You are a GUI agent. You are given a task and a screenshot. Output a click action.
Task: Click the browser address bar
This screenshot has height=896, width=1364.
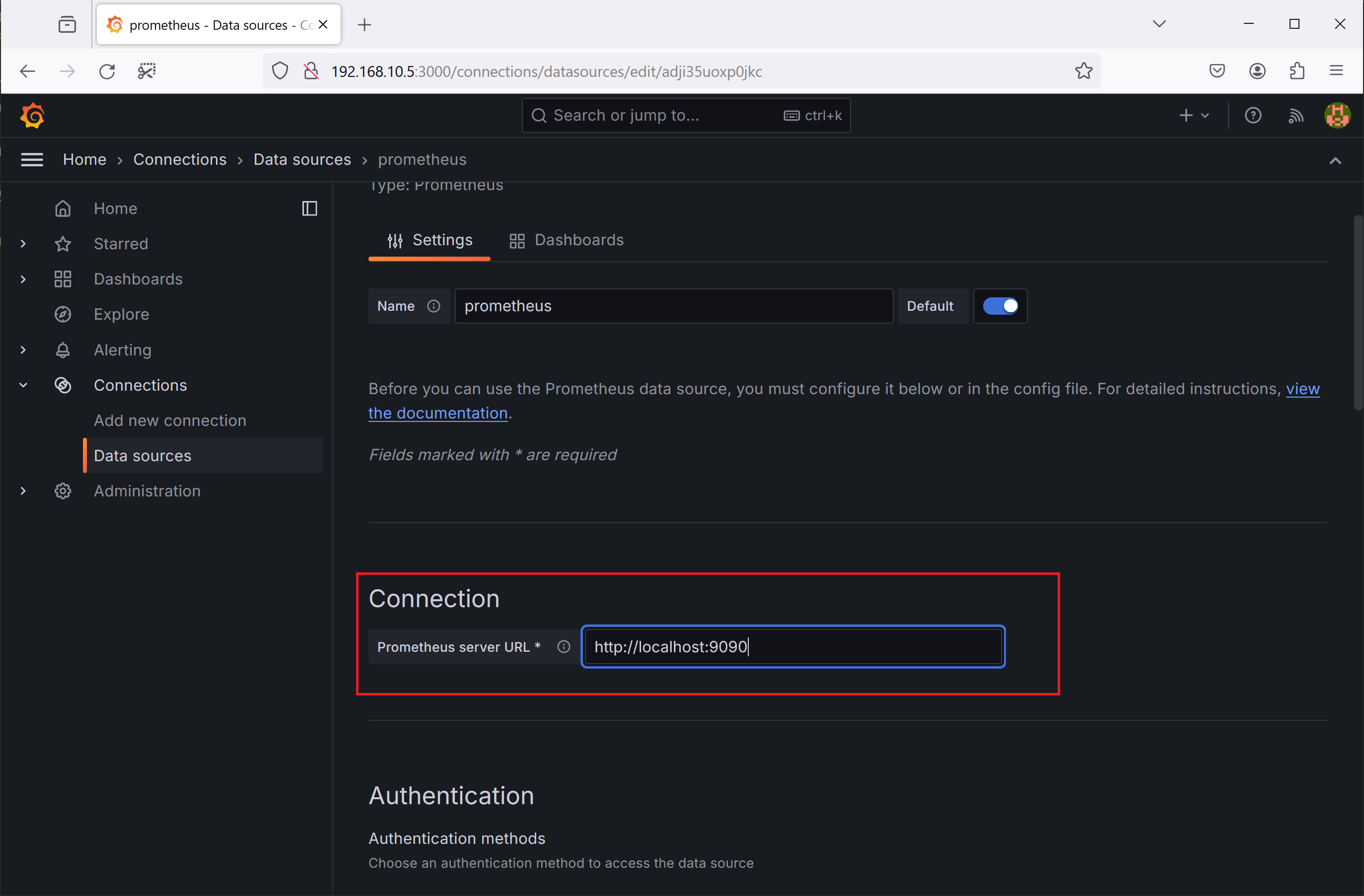682,71
